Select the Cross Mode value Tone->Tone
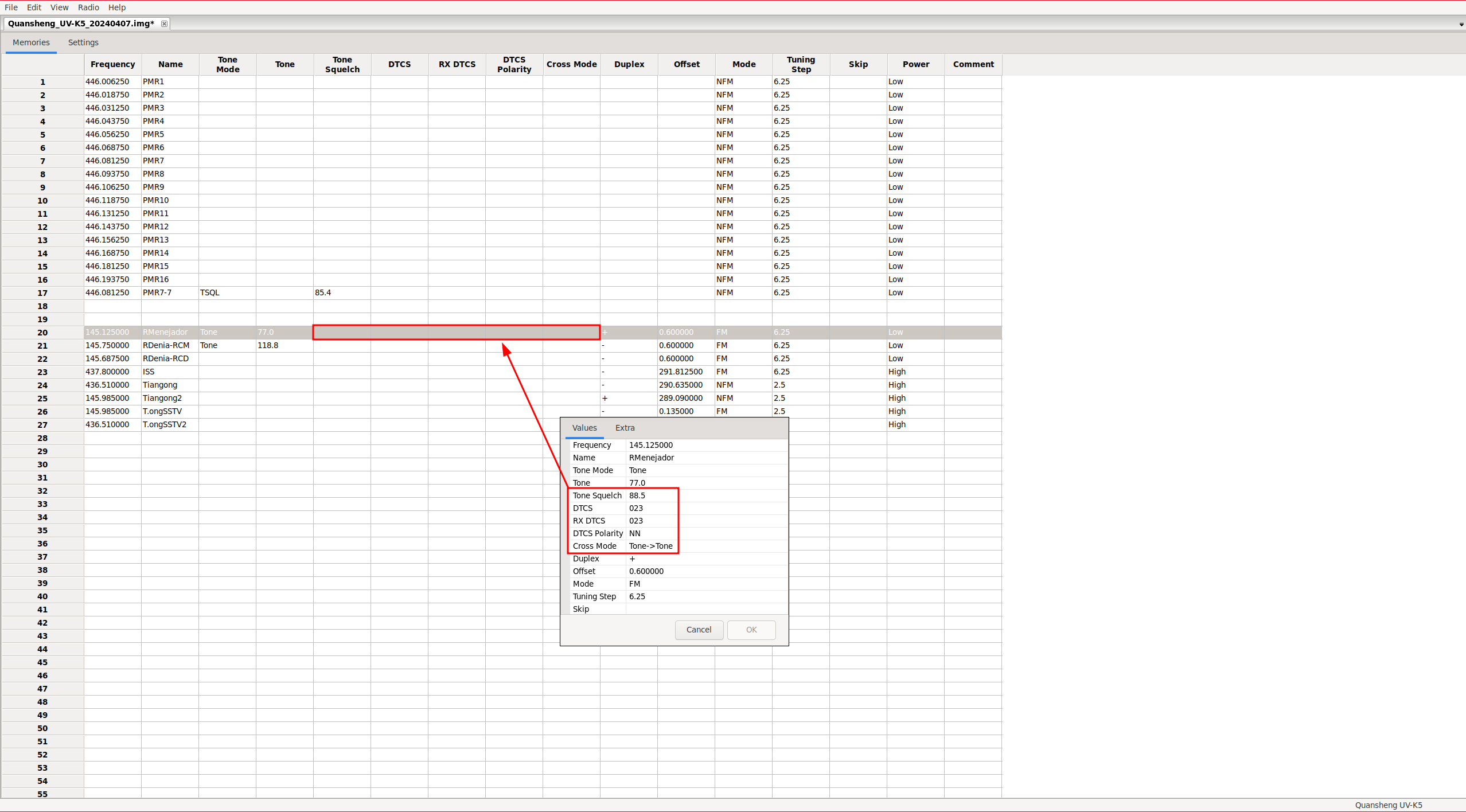The image size is (1466, 812). coord(650,546)
